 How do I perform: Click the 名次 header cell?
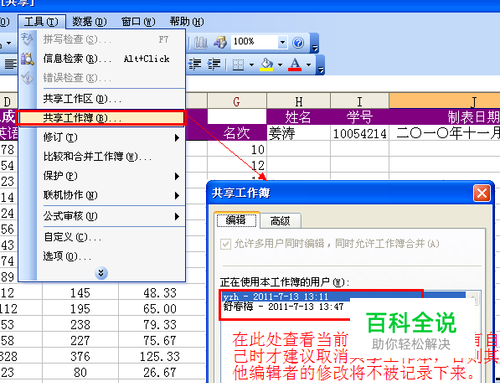(237, 133)
